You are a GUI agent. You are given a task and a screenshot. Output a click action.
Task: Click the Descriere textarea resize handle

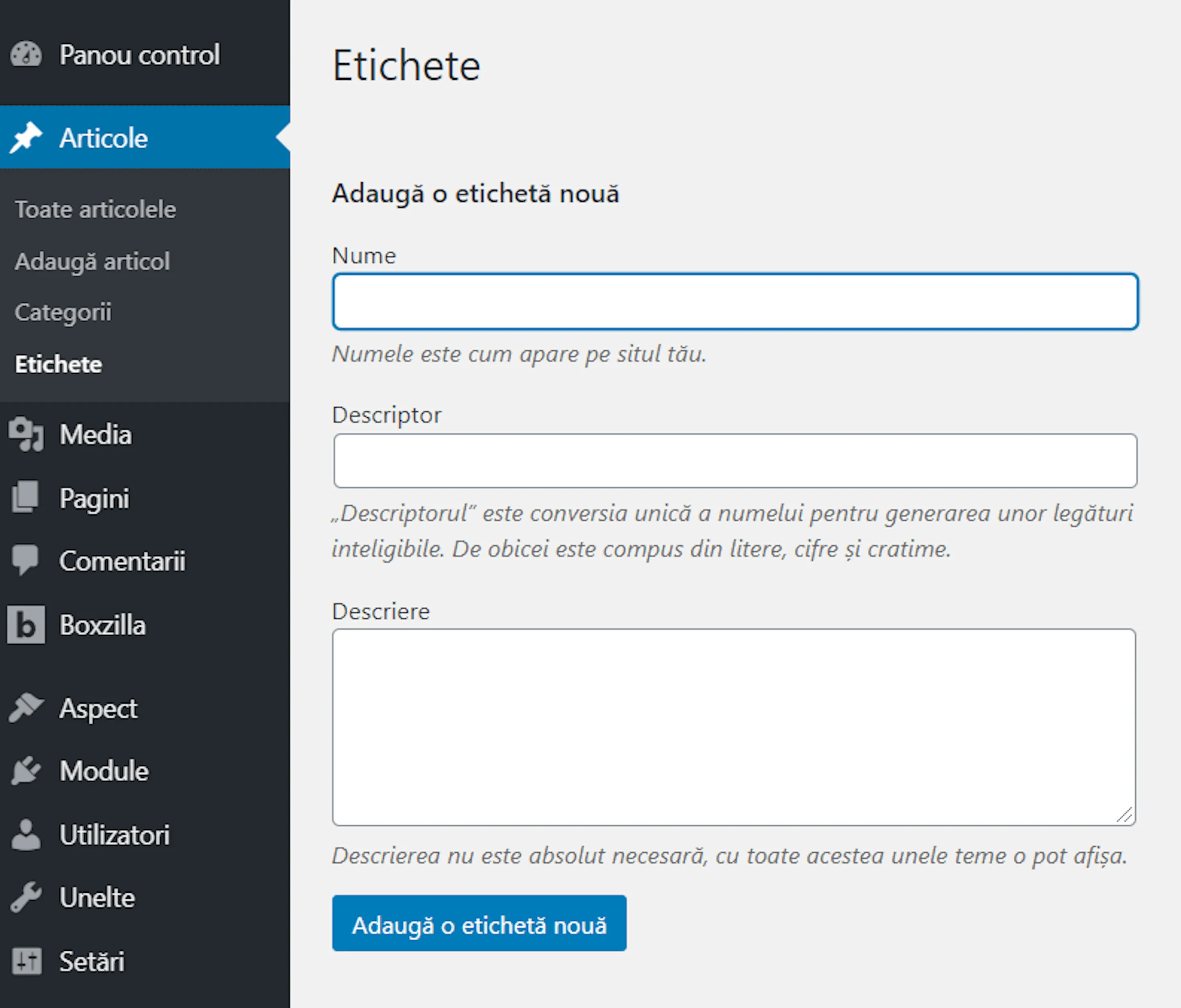coord(1125,815)
